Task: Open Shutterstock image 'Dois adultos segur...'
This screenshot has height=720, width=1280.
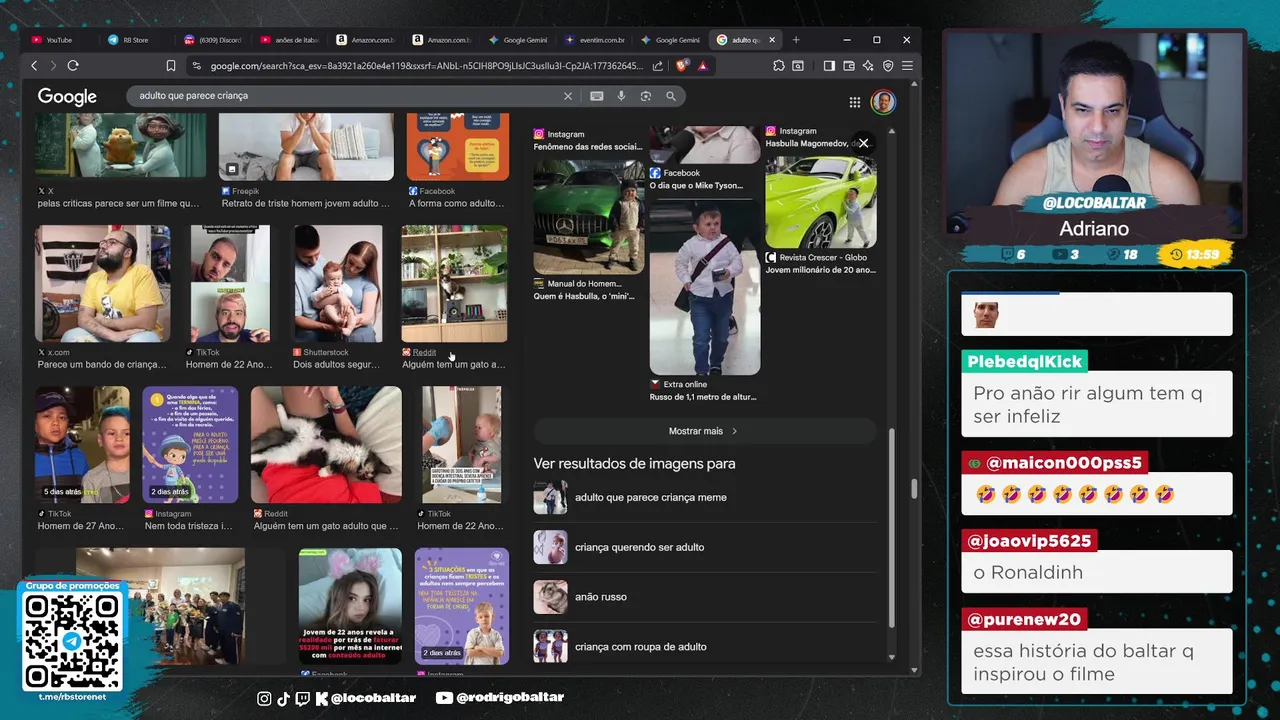Action: 338,284
